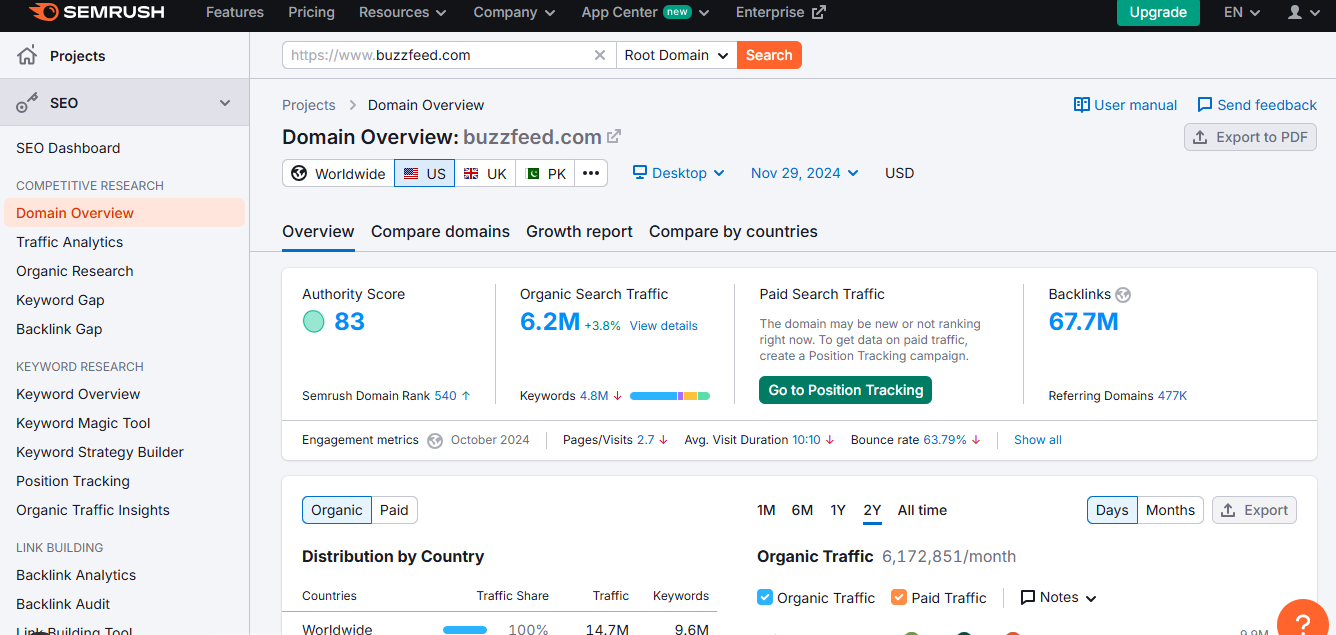The height and width of the screenshot is (635, 1336).
Task: Click the Worldwide globe icon
Action: tap(299, 173)
